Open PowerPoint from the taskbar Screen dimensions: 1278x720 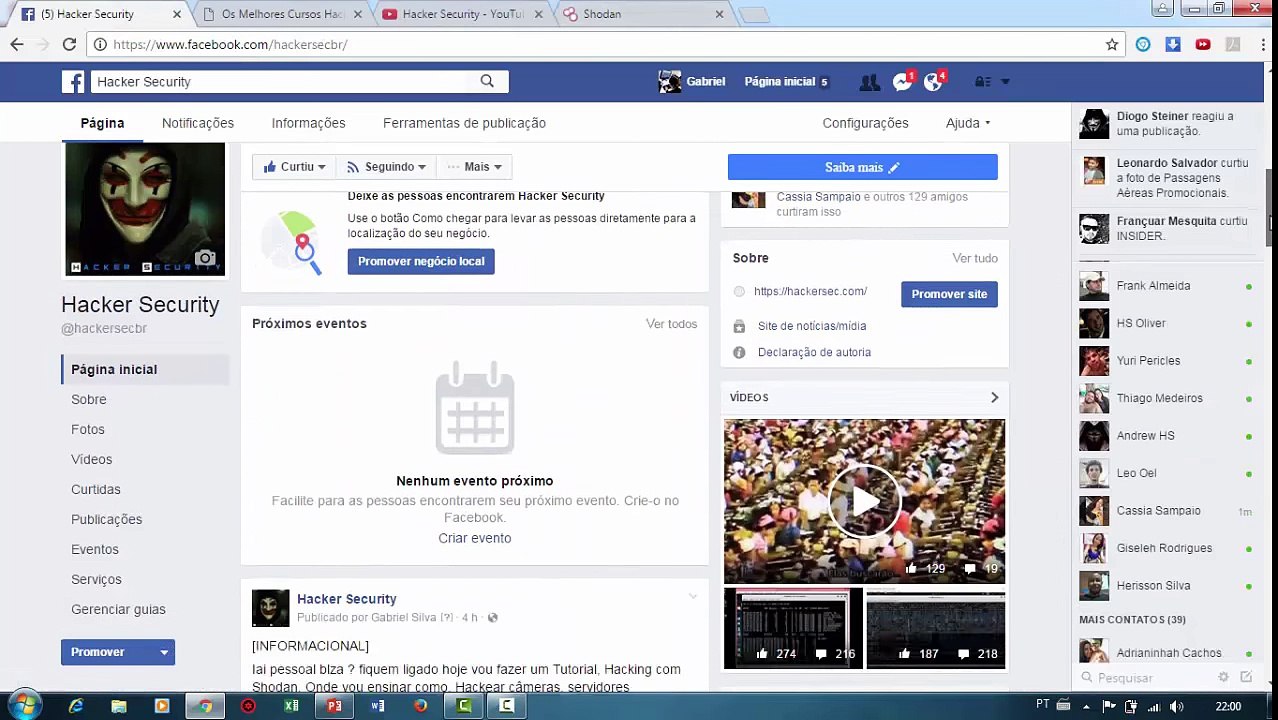[x=334, y=706]
